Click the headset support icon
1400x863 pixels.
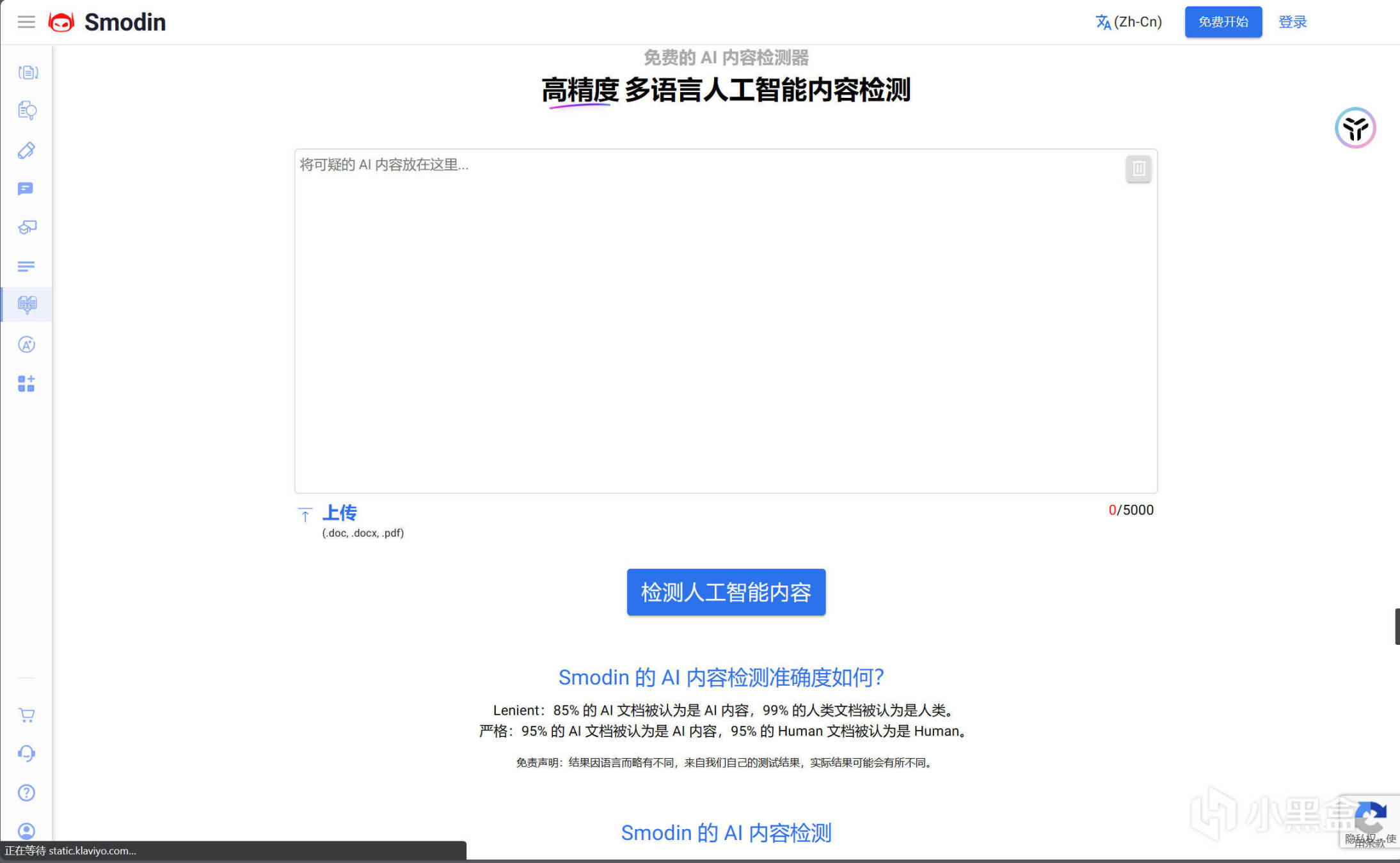[x=26, y=754]
